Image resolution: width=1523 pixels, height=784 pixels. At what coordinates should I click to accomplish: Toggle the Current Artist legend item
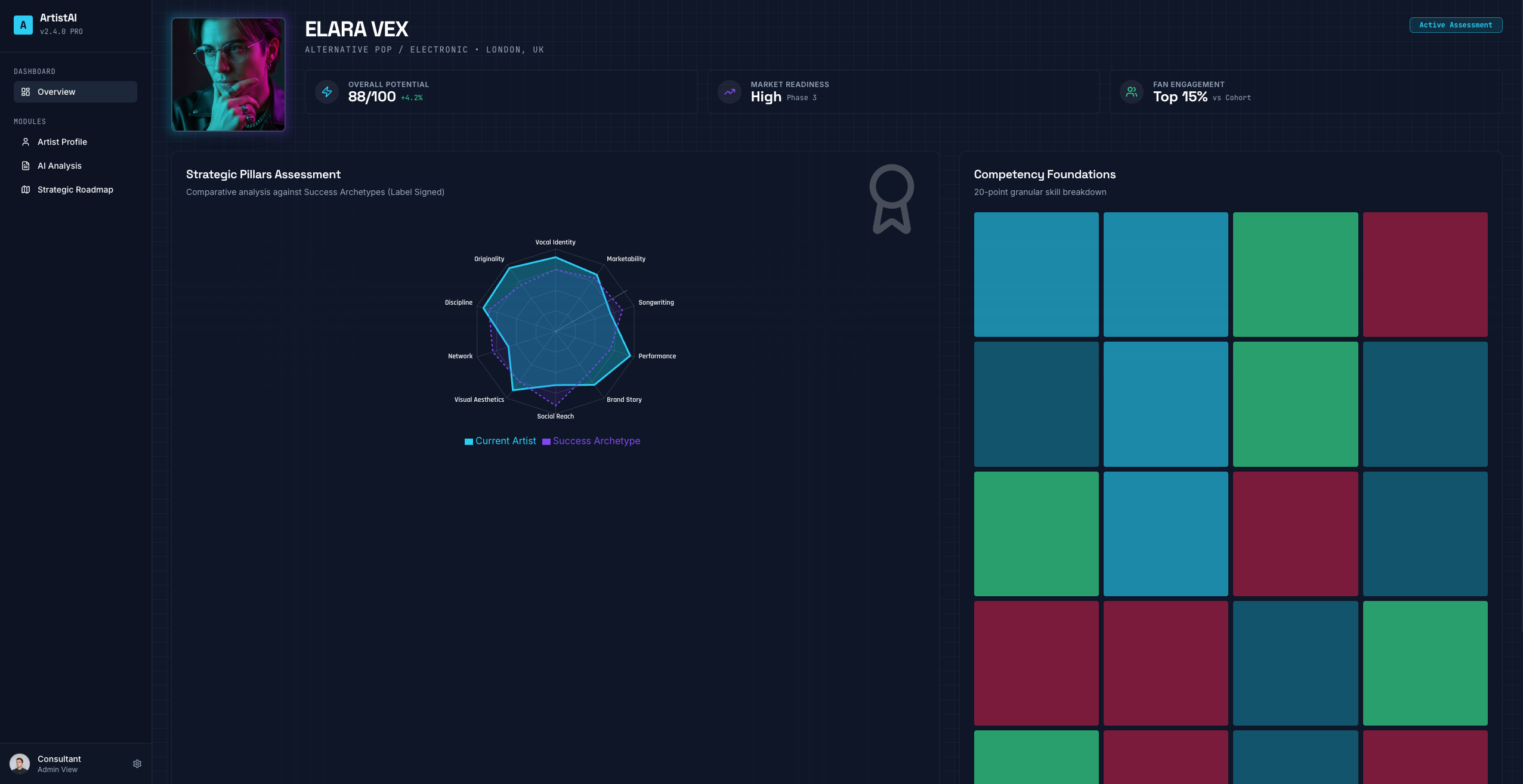(x=501, y=441)
